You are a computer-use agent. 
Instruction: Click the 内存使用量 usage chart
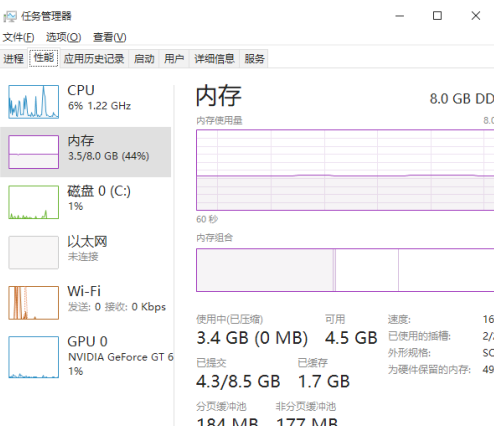345,170
